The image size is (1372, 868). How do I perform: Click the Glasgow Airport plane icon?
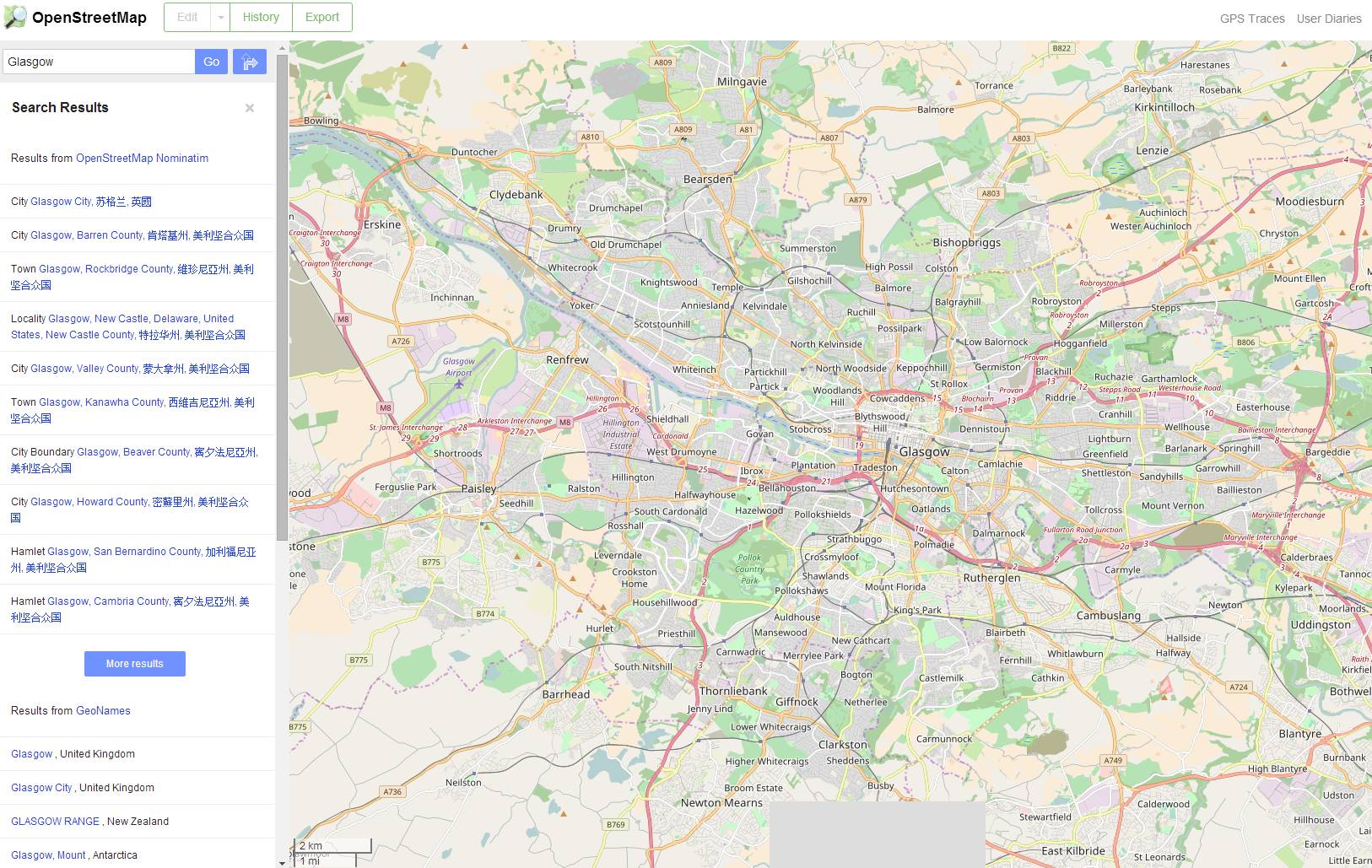(459, 385)
